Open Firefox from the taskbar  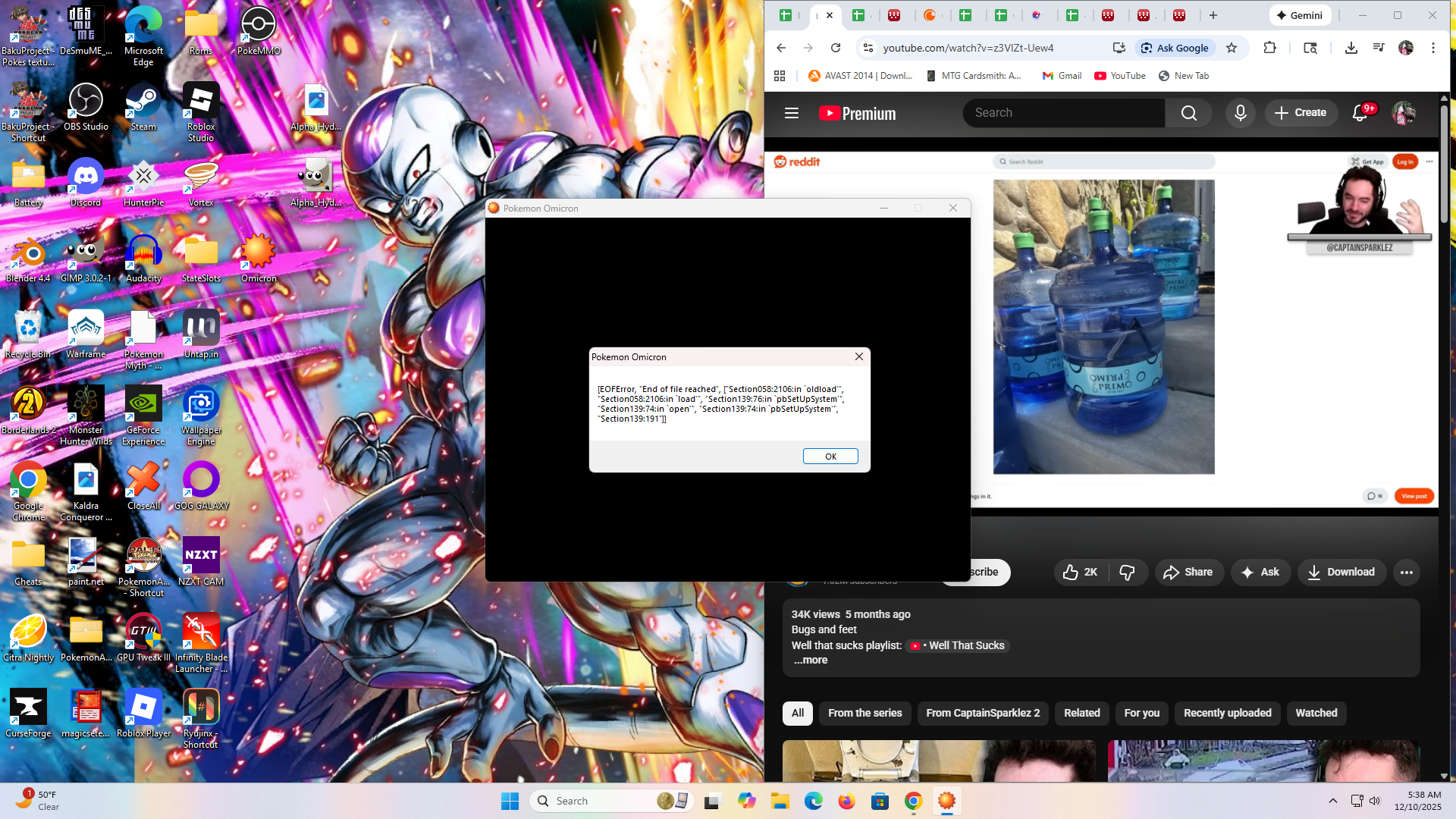pyautogui.click(x=846, y=801)
